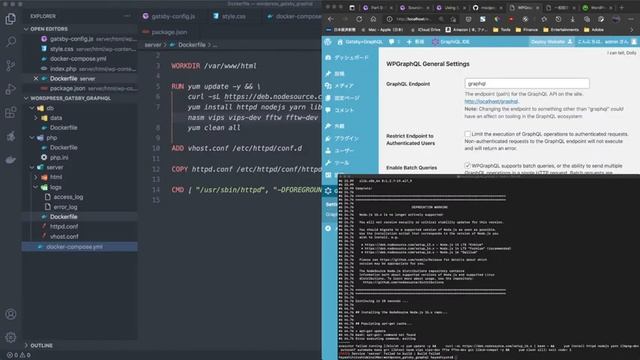Expand the data folder in Explorer
Screen dimensions: 640x360
coord(56,118)
